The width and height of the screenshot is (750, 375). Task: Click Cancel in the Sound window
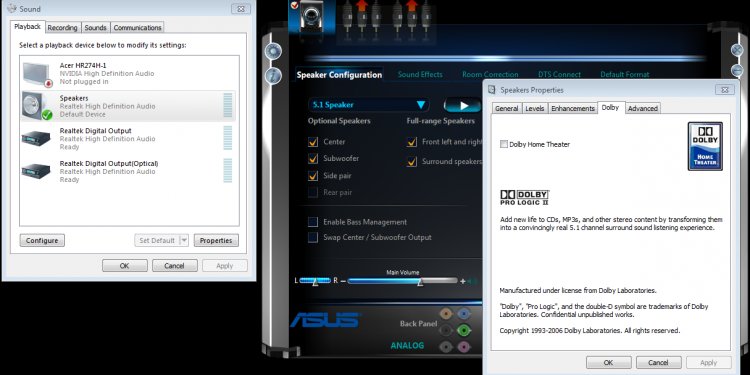click(x=175, y=266)
